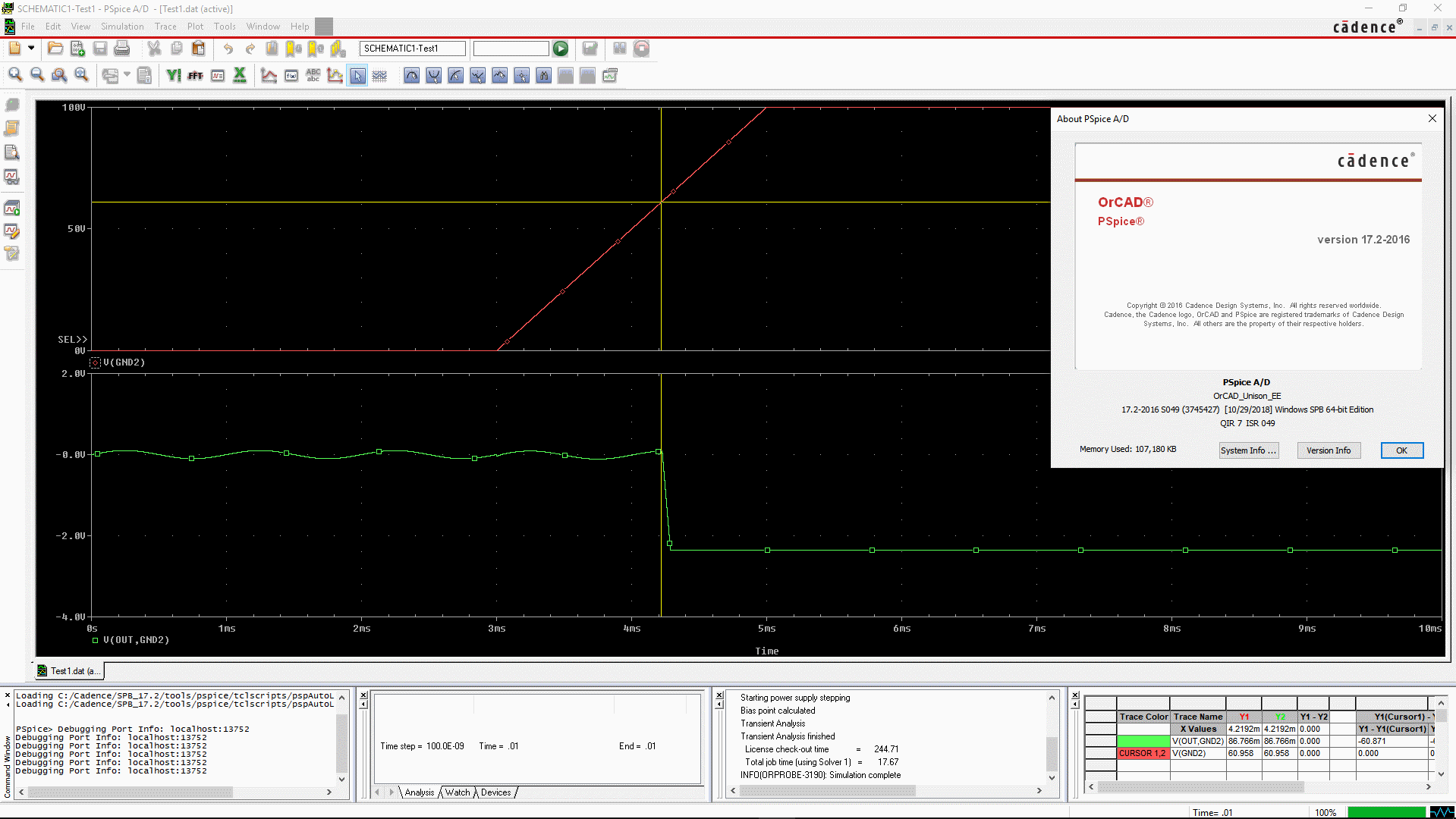Click Cursor Search binoculars icon
The height and width of the screenshot is (819, 1456).
coord(544,75)
